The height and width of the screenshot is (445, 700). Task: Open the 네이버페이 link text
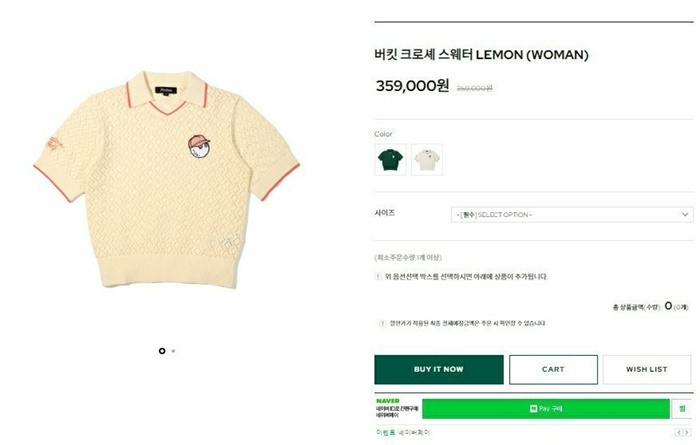[414, 432]
